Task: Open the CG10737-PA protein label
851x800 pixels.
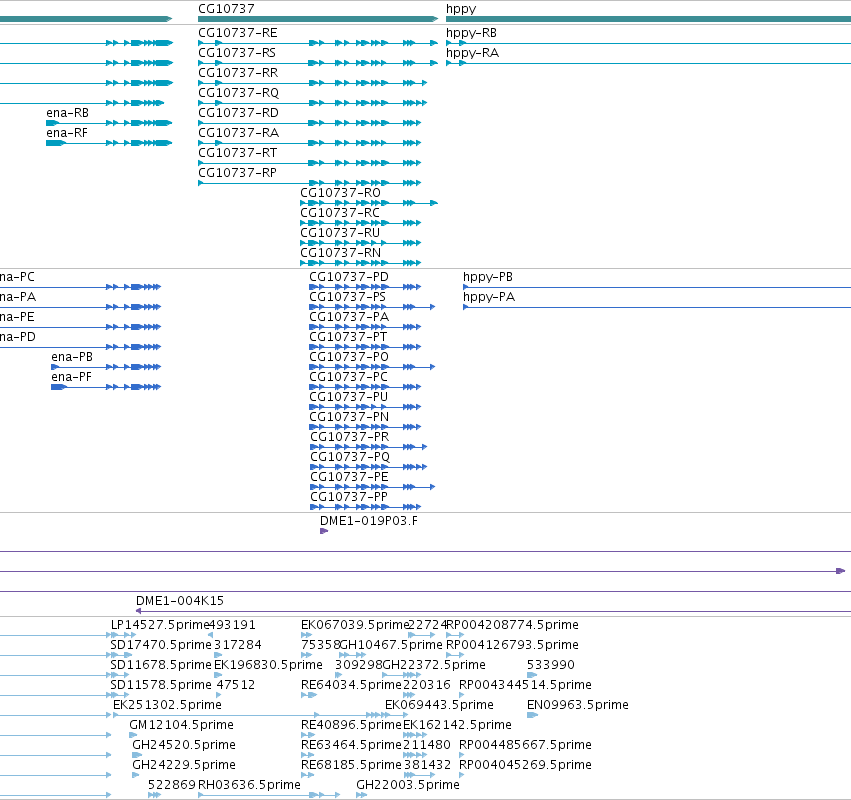Action: 349,317
